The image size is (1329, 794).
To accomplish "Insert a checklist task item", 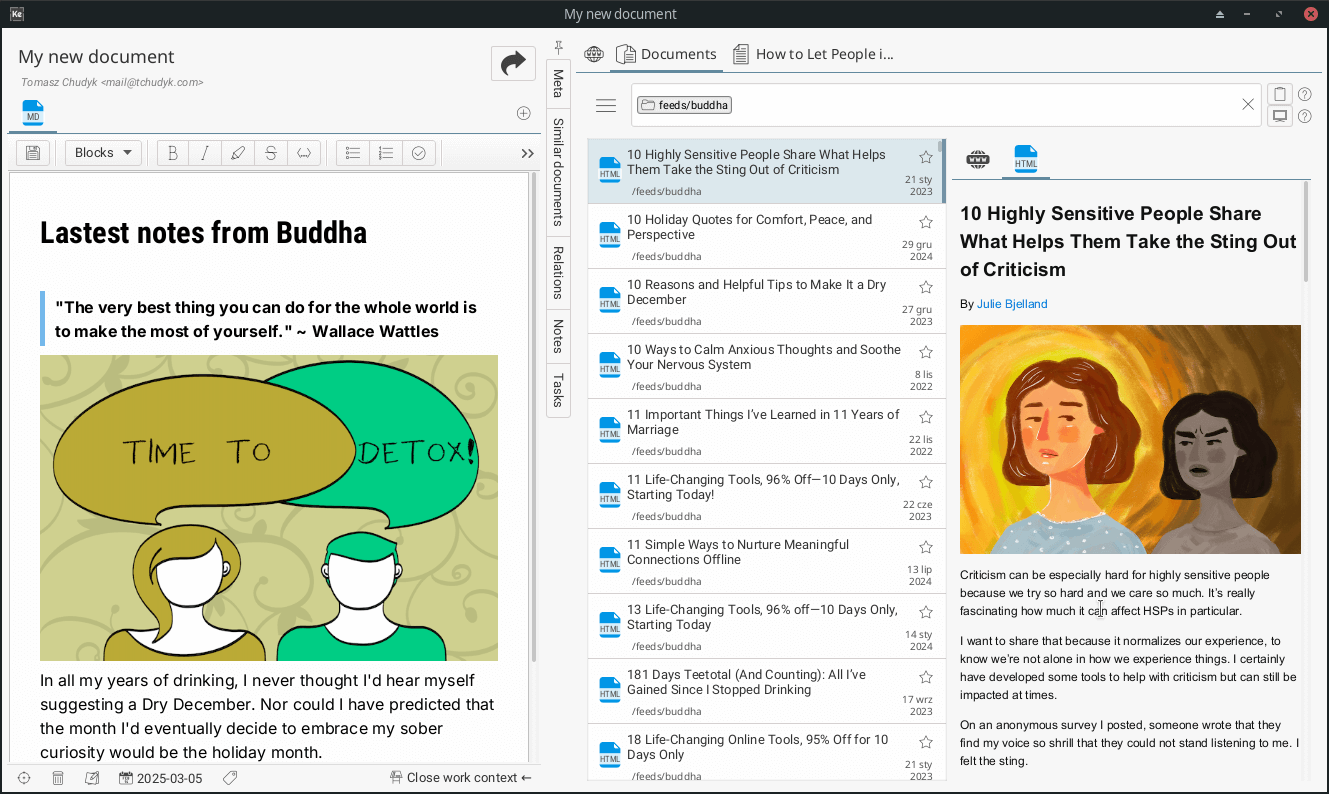I will 419,153.
